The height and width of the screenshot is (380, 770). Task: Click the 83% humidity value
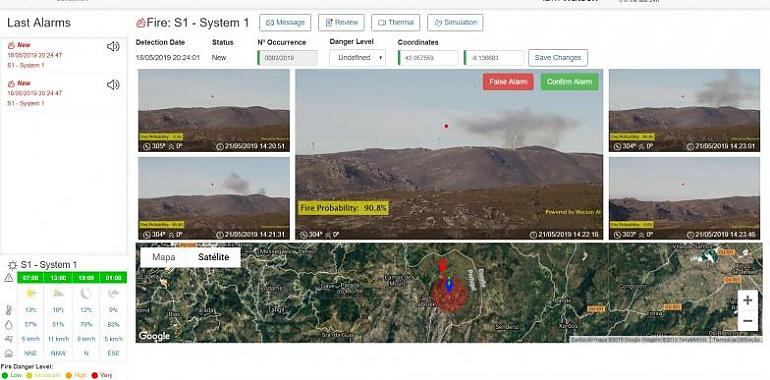click(113, 325)
